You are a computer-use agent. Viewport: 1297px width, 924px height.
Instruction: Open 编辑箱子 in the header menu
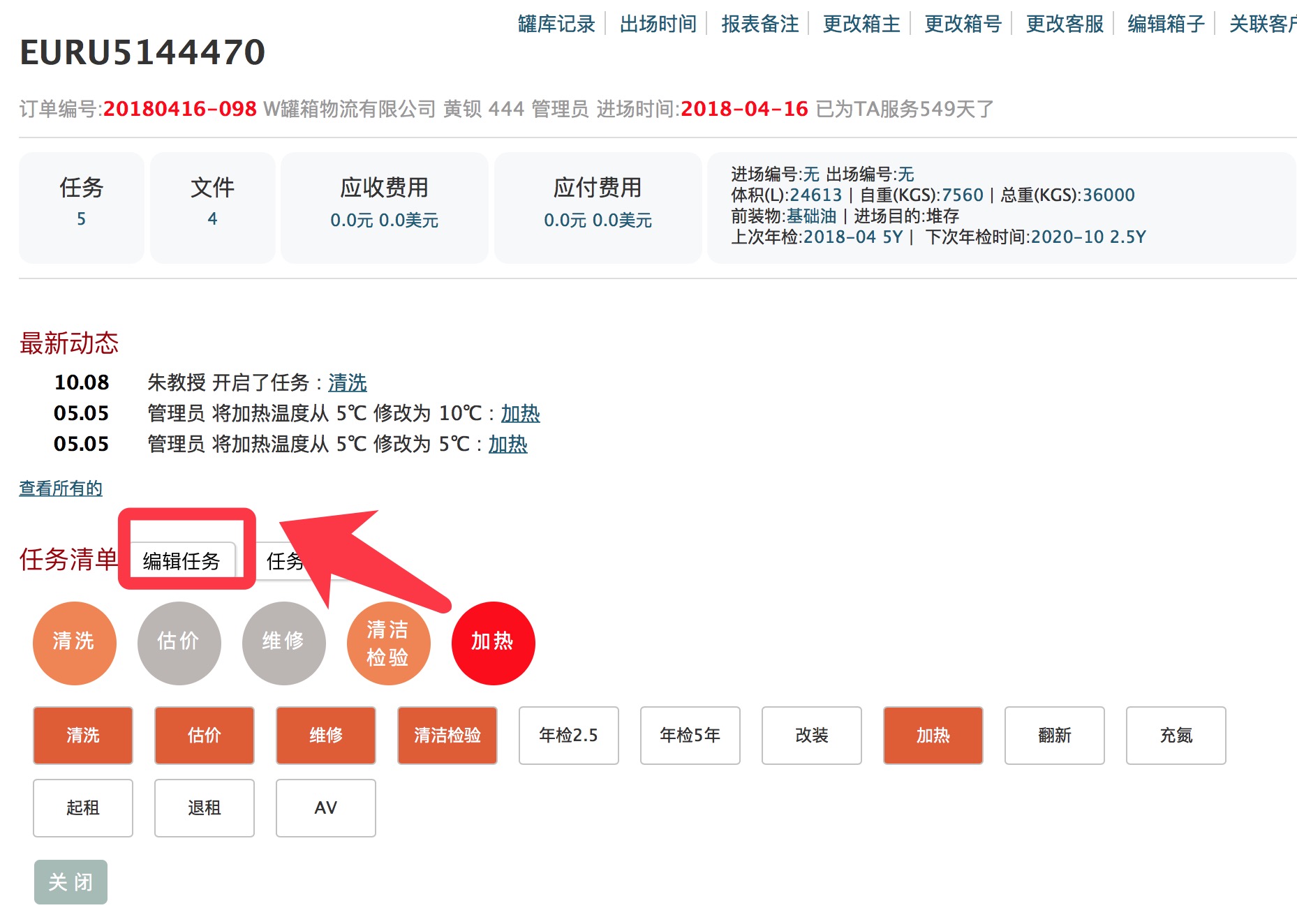coord(1164,23)
